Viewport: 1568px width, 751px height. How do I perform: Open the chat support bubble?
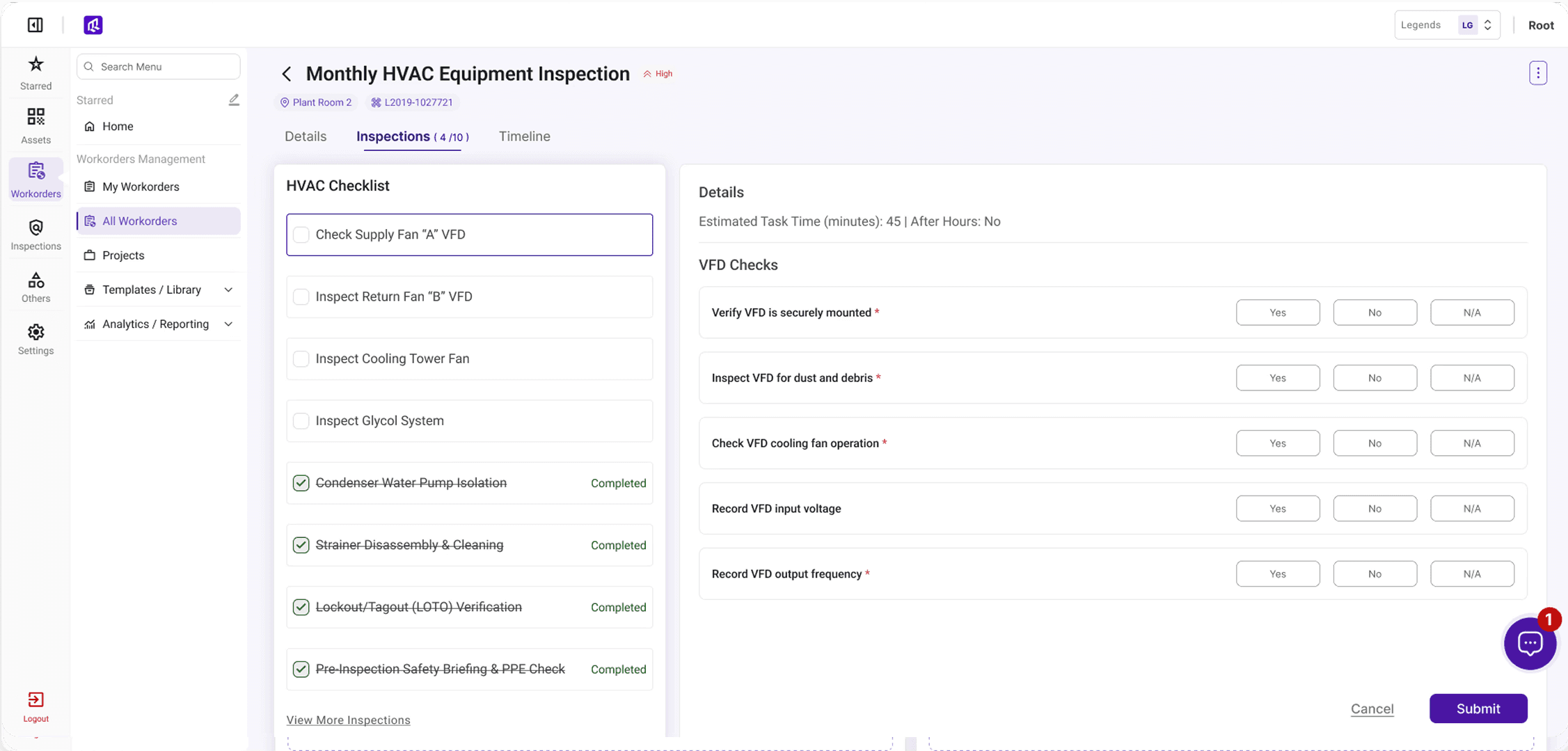point(1530,643)
